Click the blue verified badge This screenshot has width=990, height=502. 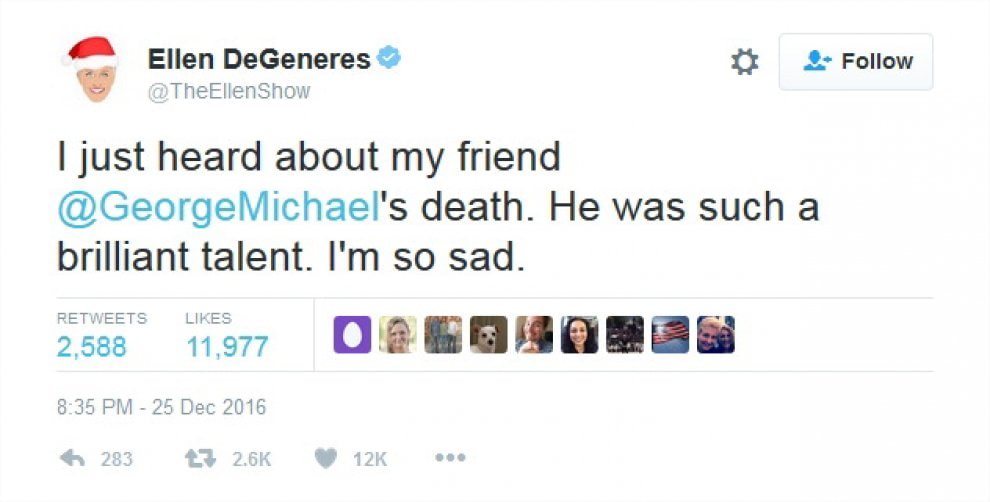click(390, 59)
